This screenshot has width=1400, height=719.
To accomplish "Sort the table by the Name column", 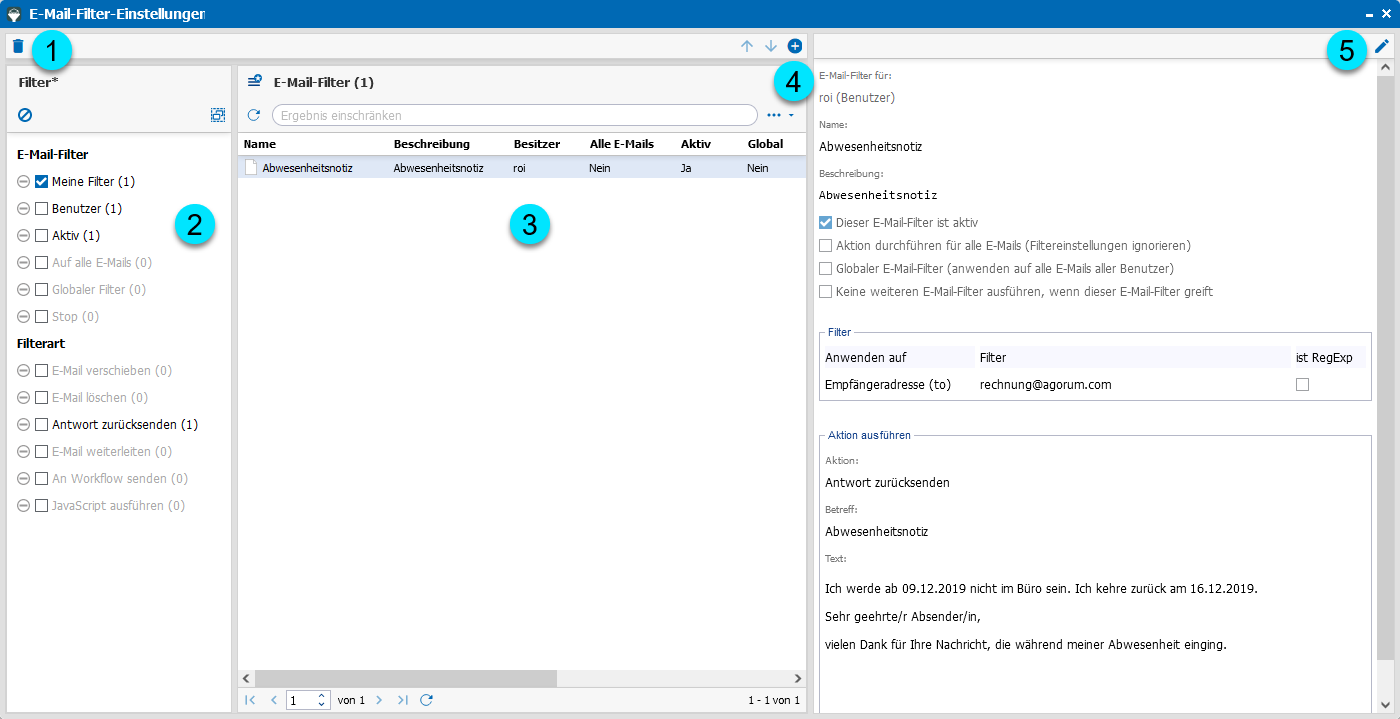I will click(260, 144).
